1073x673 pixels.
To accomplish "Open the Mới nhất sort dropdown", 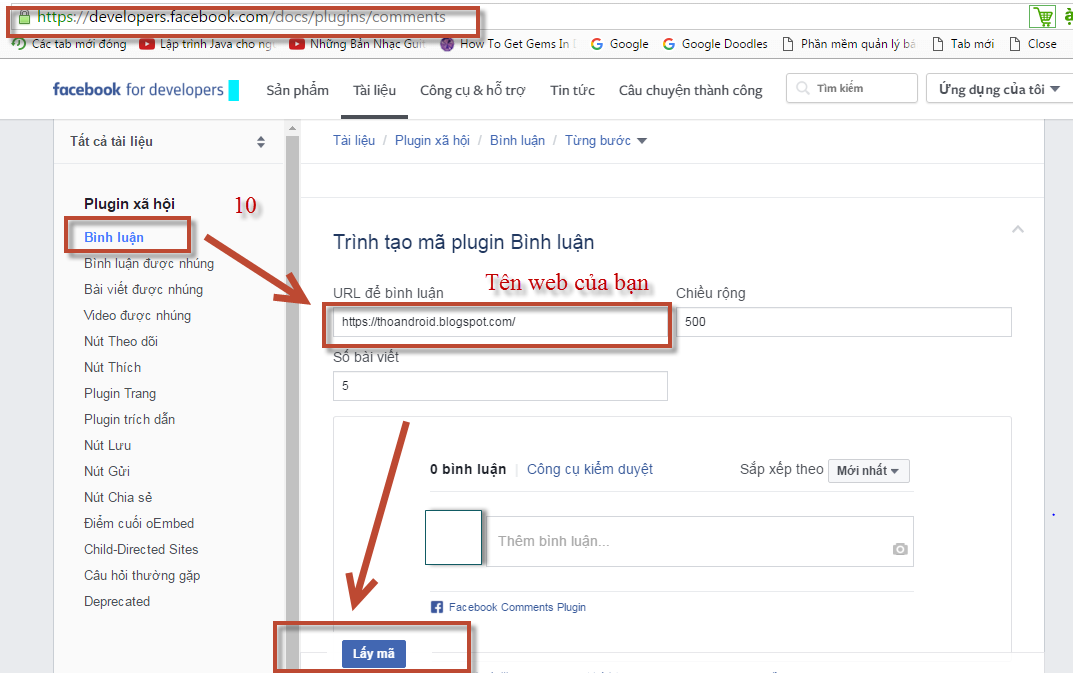I will click(868, 470).
